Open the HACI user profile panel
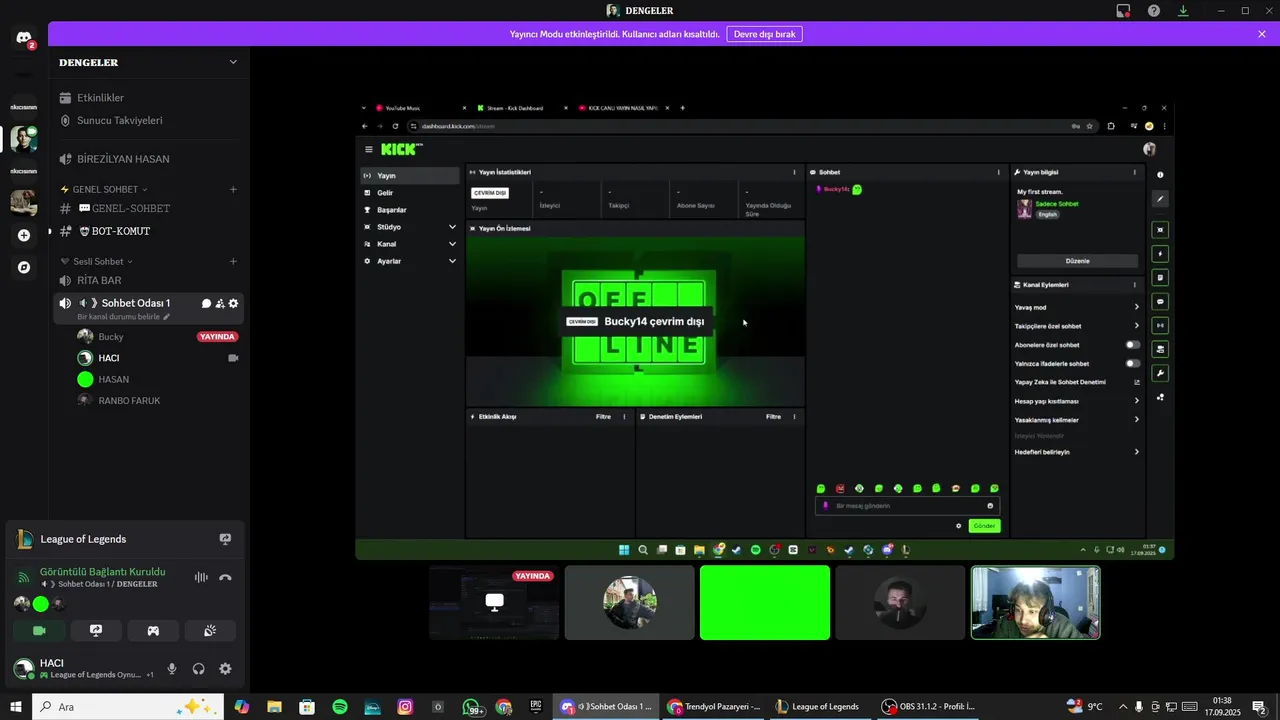The height and width of the screenshot is (720, 1280). tap(82, 668)
